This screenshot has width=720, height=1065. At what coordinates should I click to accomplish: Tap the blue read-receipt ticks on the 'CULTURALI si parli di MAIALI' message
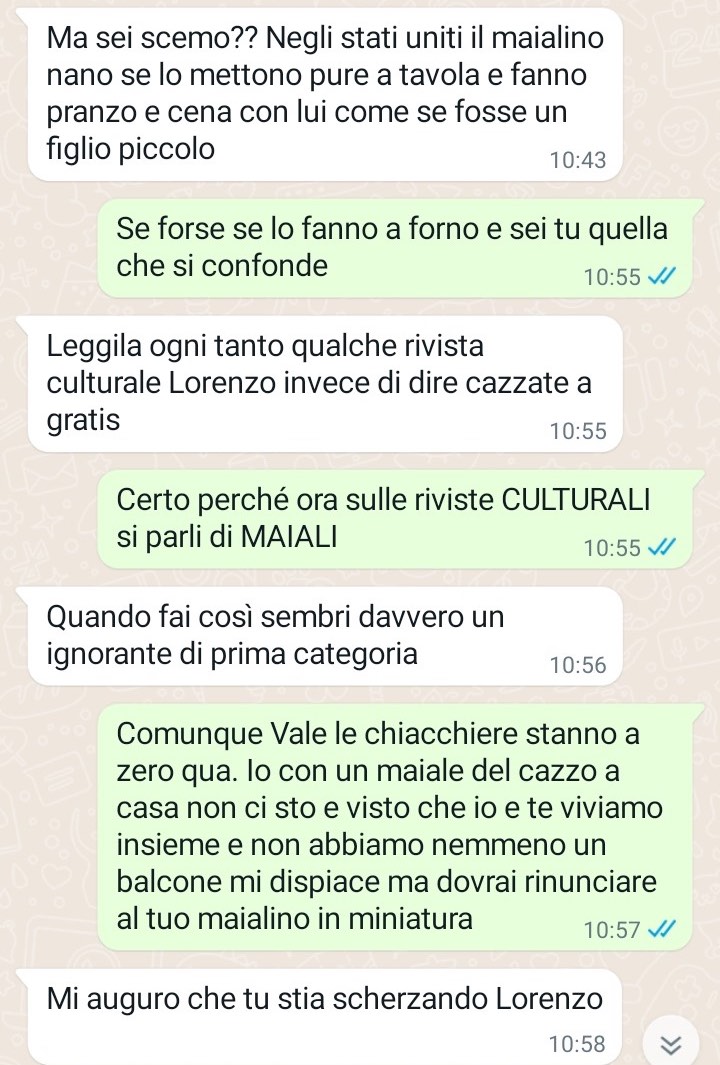[x=662, y=547]
